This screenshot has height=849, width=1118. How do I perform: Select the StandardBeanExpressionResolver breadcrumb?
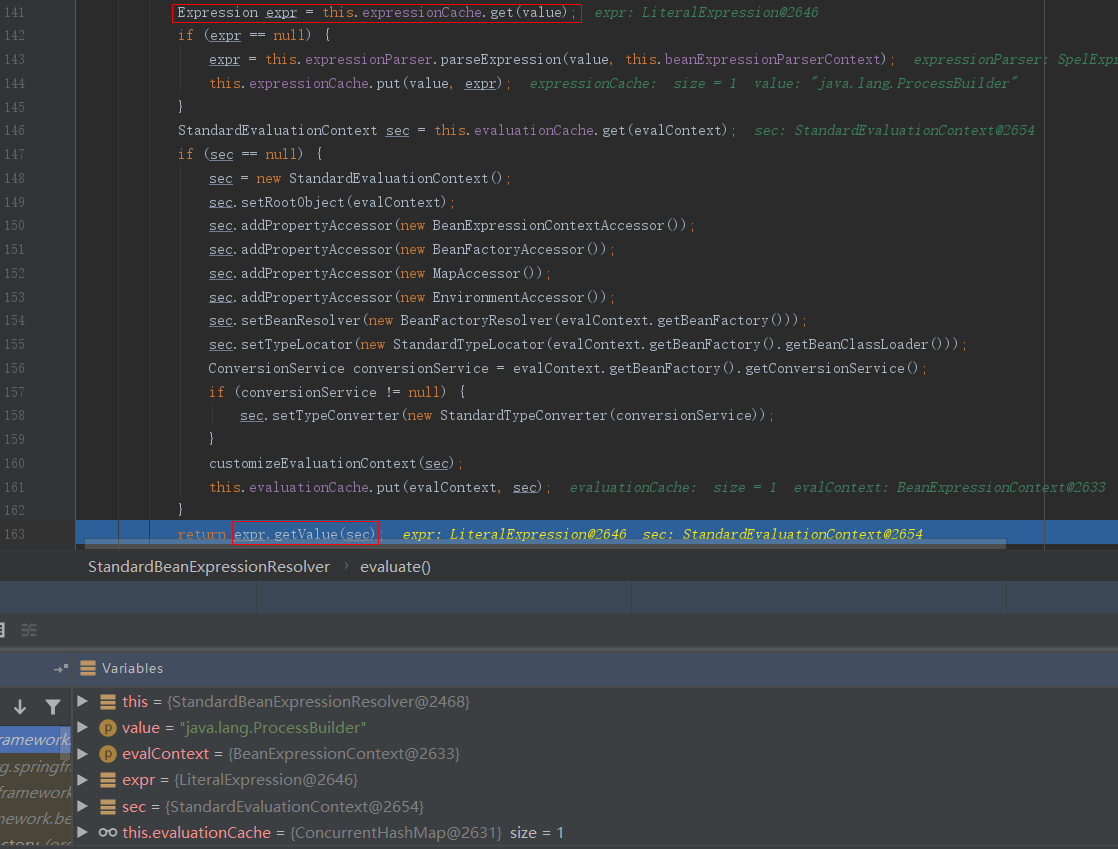(208, 566)
